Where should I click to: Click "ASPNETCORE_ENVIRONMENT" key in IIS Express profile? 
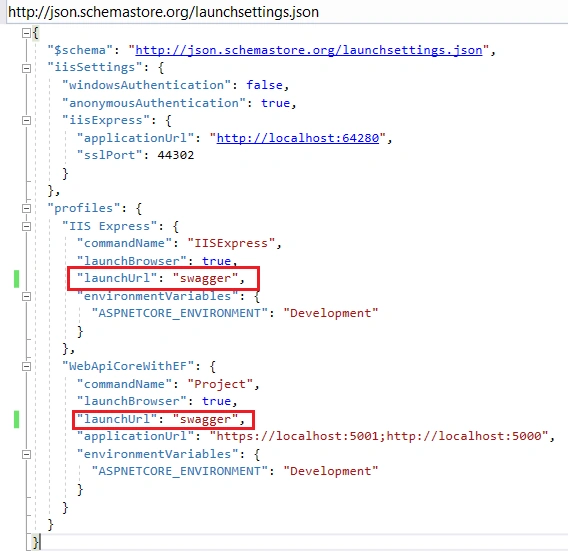pos(180,313)
